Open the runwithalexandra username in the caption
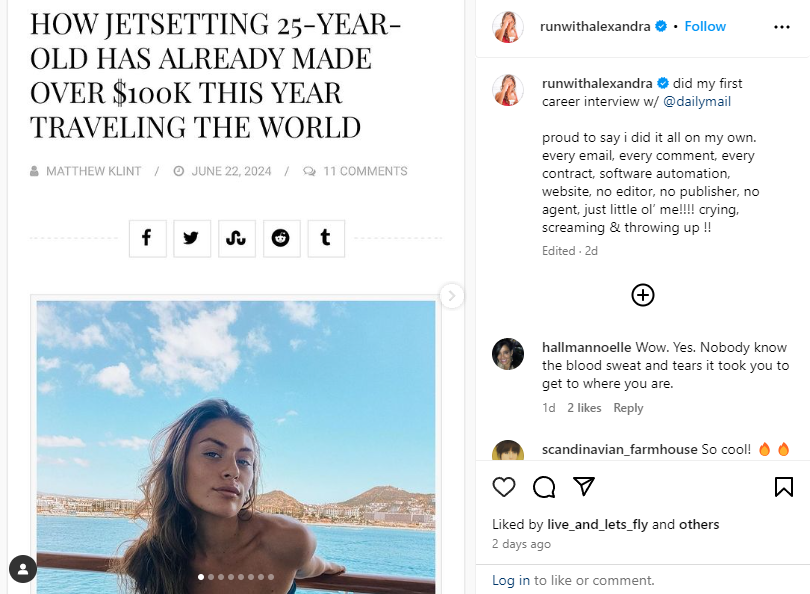This screenshot has height=594, width=810. [597, 83]
